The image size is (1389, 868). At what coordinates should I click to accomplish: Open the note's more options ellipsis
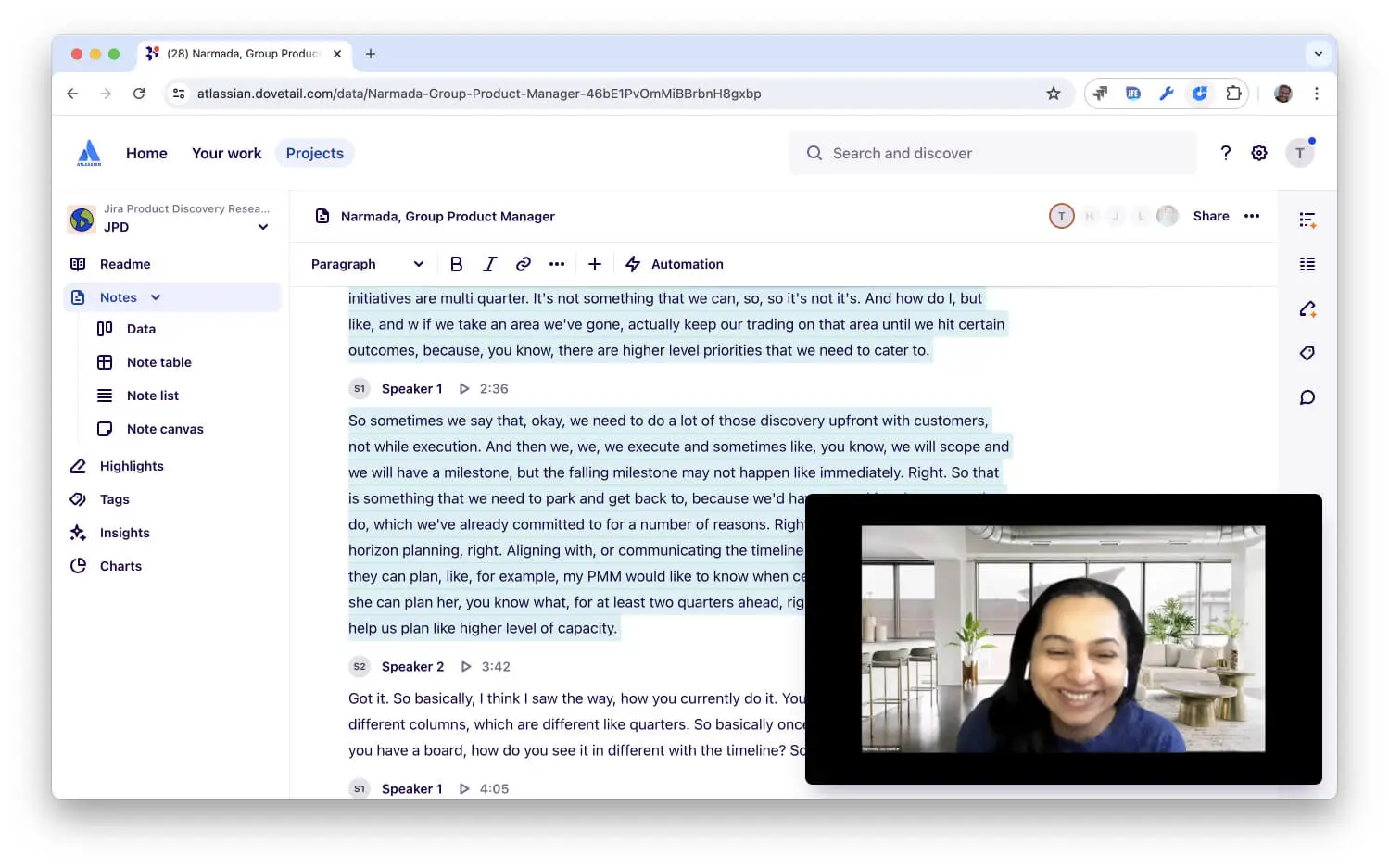1252,216
